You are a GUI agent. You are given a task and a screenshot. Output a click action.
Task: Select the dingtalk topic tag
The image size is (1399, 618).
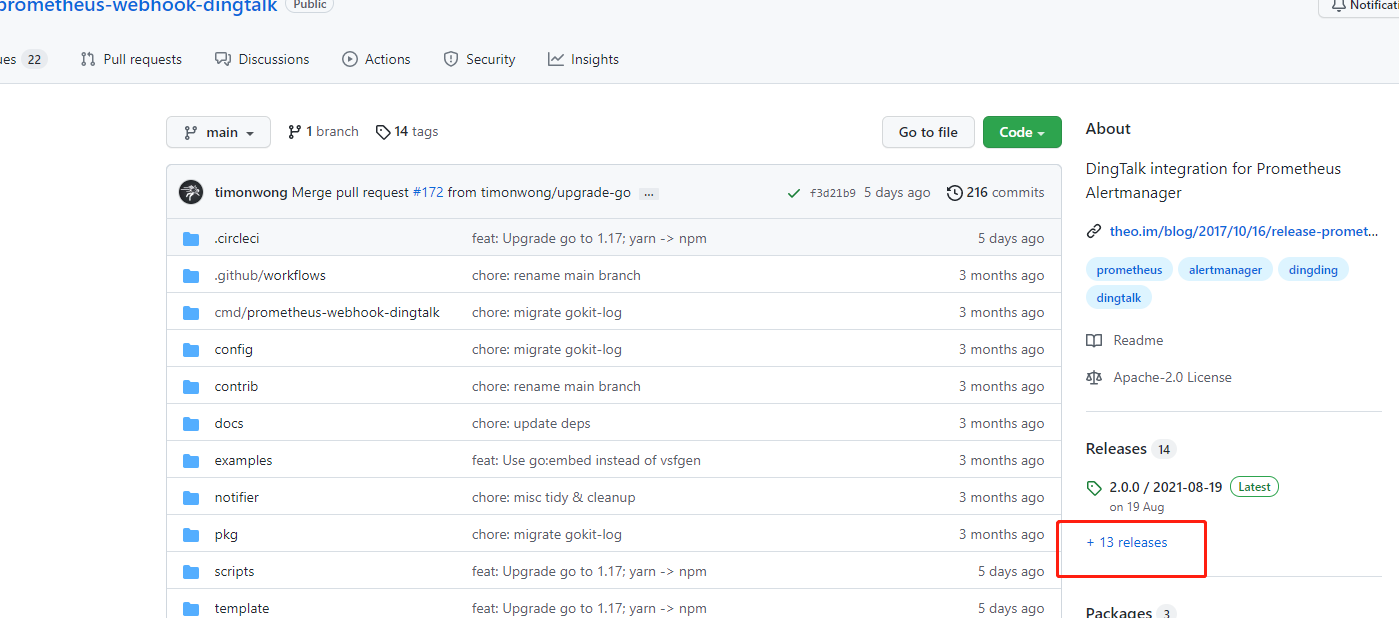(1119, 297)
